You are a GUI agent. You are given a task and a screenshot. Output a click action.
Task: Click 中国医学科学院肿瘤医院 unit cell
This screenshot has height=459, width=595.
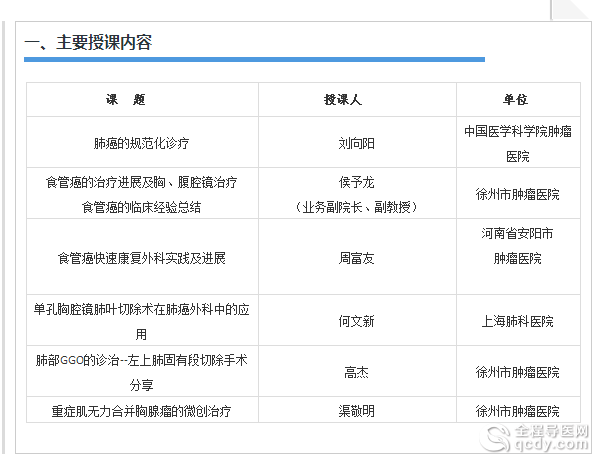click(x=518, y=143)
